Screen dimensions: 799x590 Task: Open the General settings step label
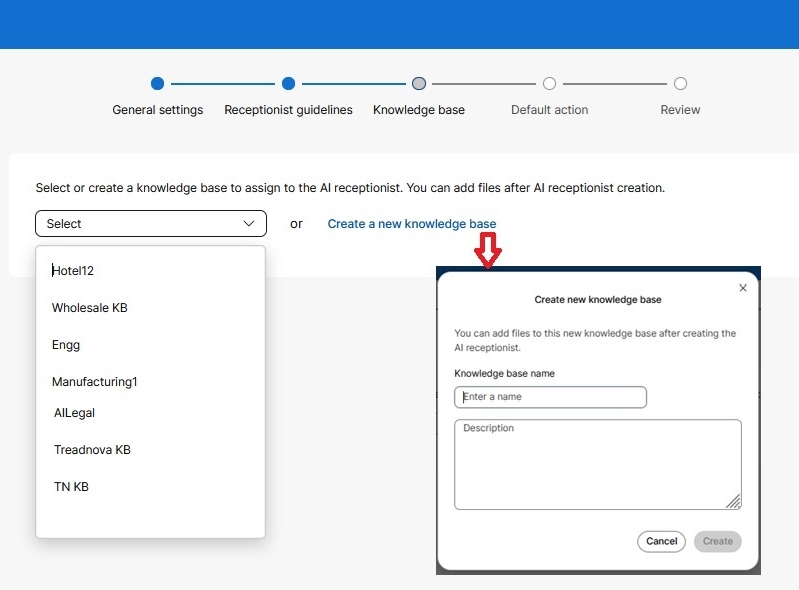pyautogui.click(x=157, y=110)
